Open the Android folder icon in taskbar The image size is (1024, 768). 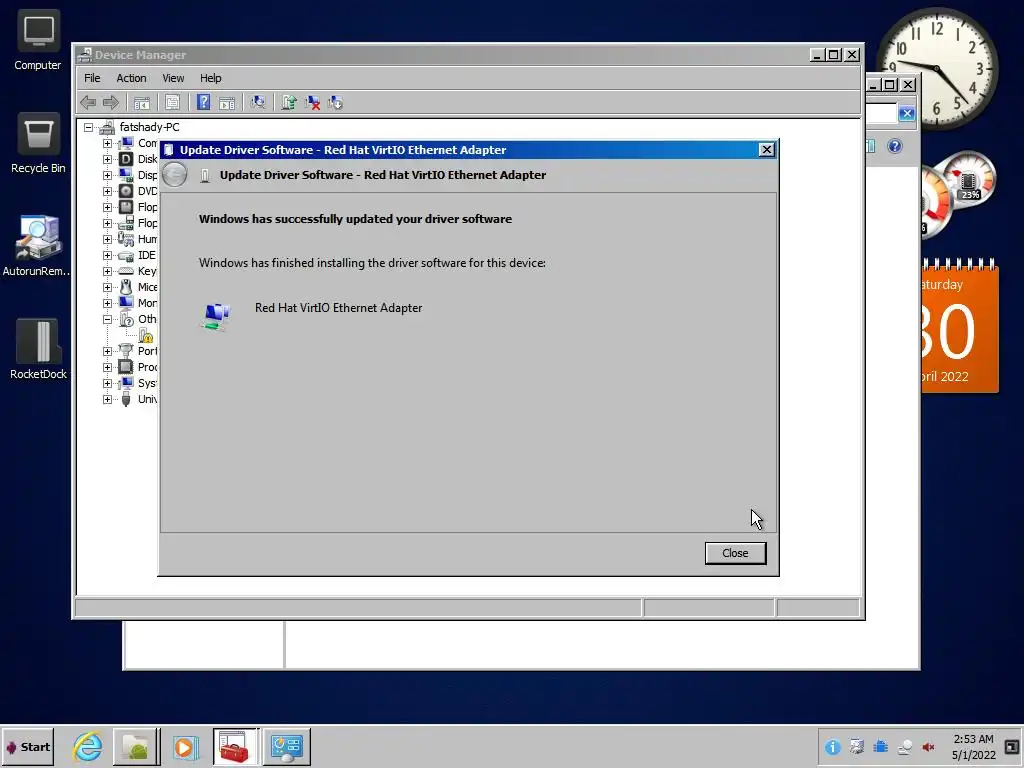coord(136,746)
